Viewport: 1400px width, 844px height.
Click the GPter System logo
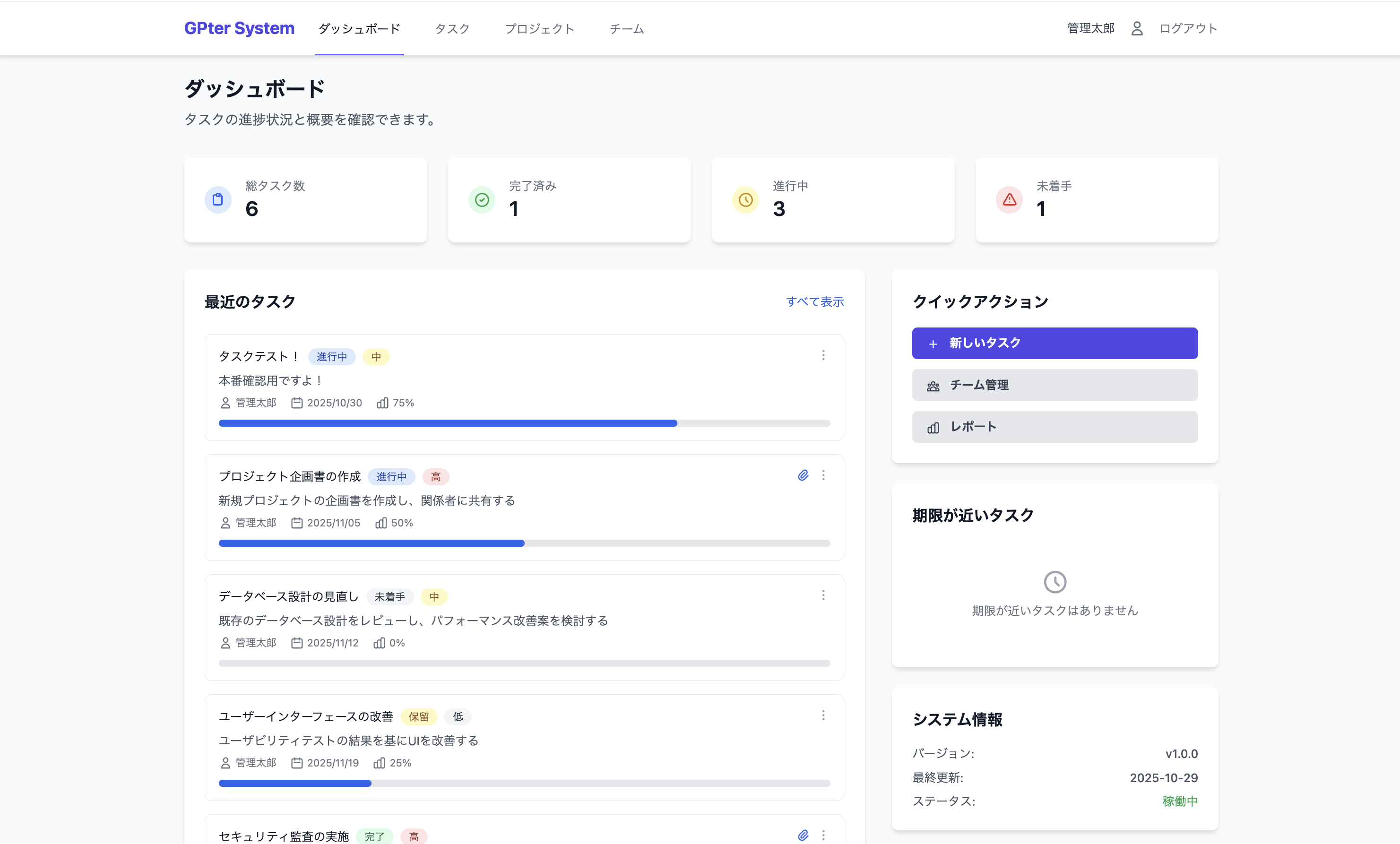coord(239,28)
